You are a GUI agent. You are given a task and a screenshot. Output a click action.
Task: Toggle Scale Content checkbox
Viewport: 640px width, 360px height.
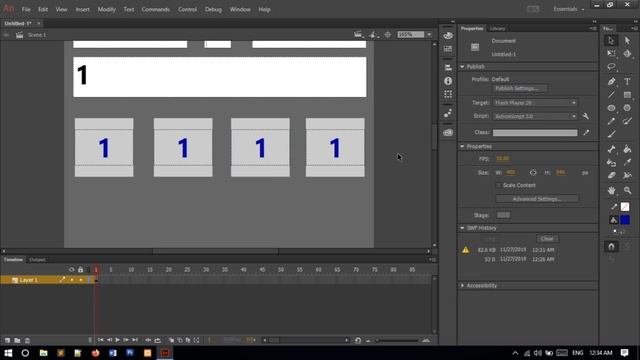(x=498, y=185)
